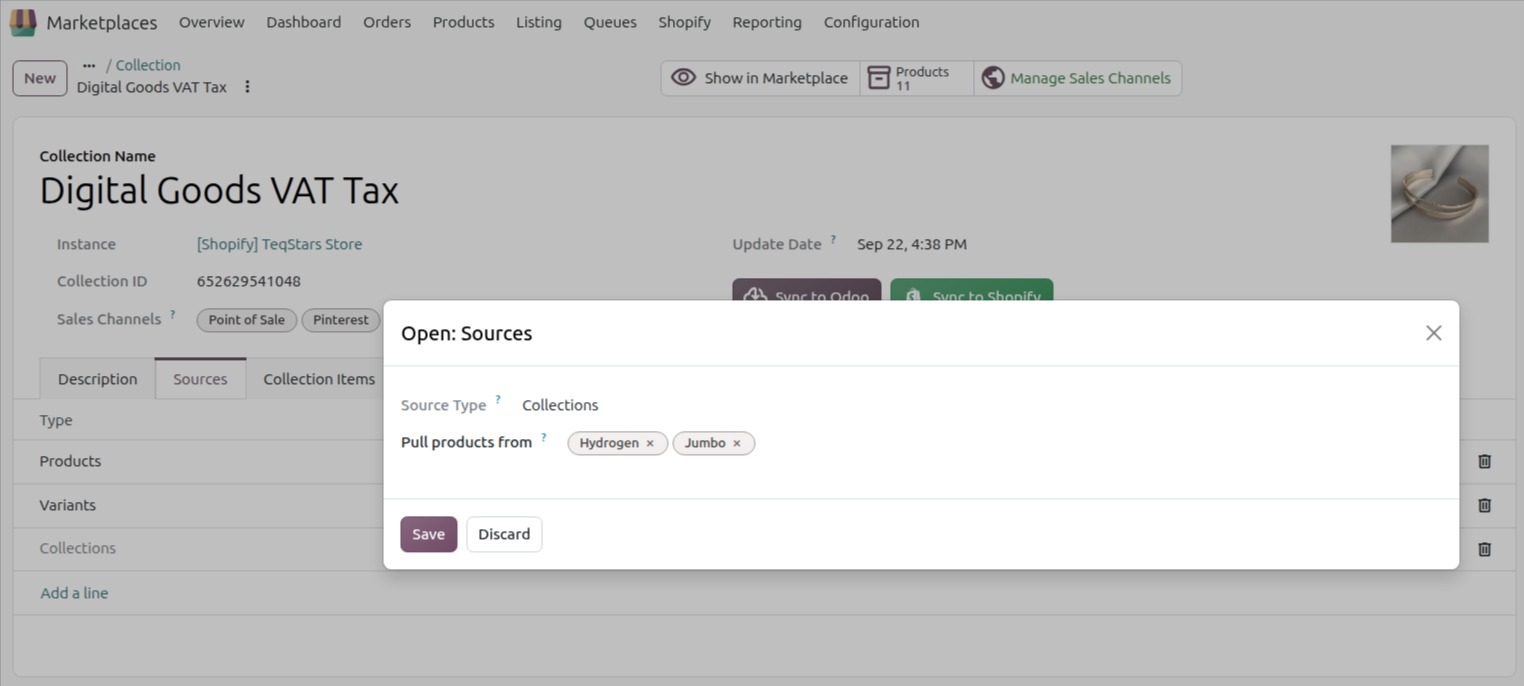Show help for Pull products from
Screen dimensions: 1524x686
click(x=544, y=437)
